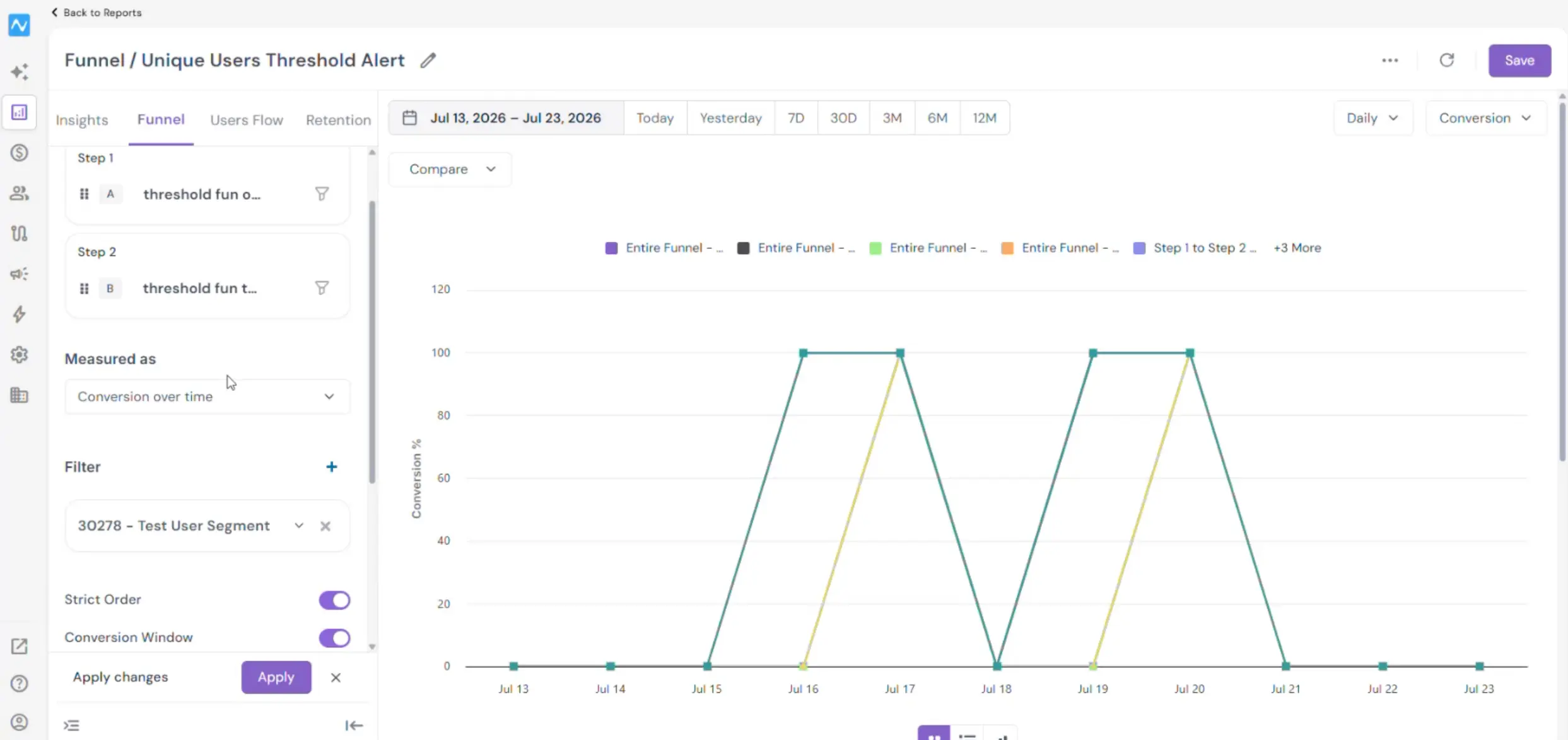The width and height of the screenshot is (1568, 740).
Task: Open the Users people sidebar icon
Action: coord(19,193)
